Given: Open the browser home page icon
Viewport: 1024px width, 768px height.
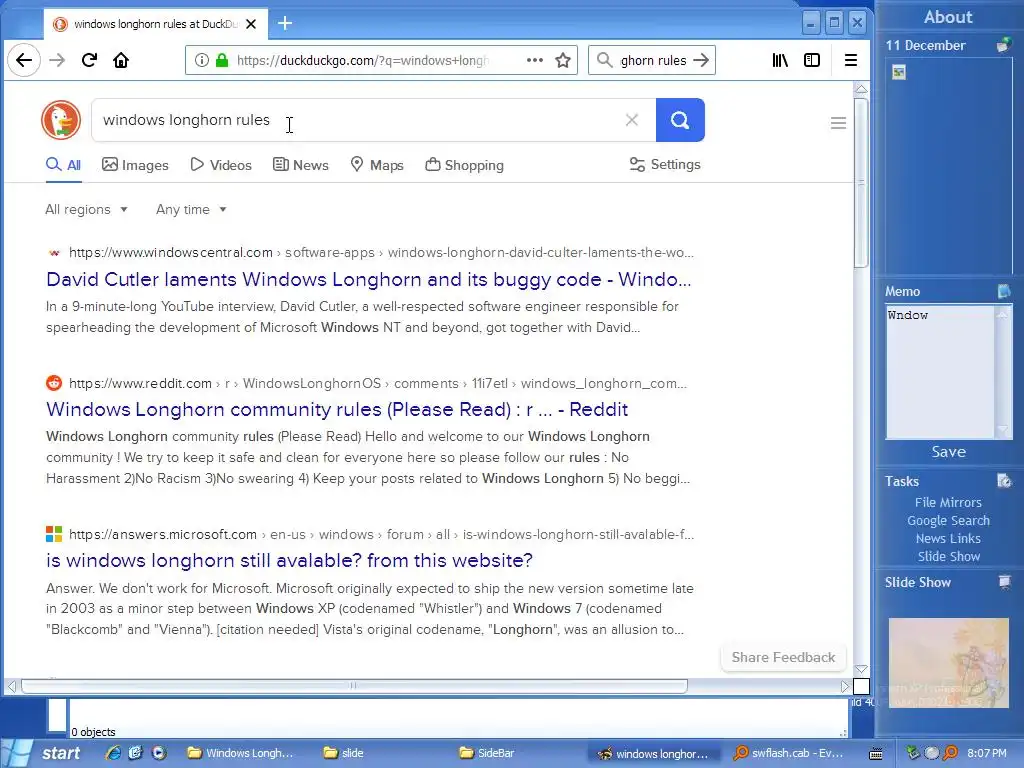Looking at the screenshot, I should pyautogui.click(x=121, y=60).
